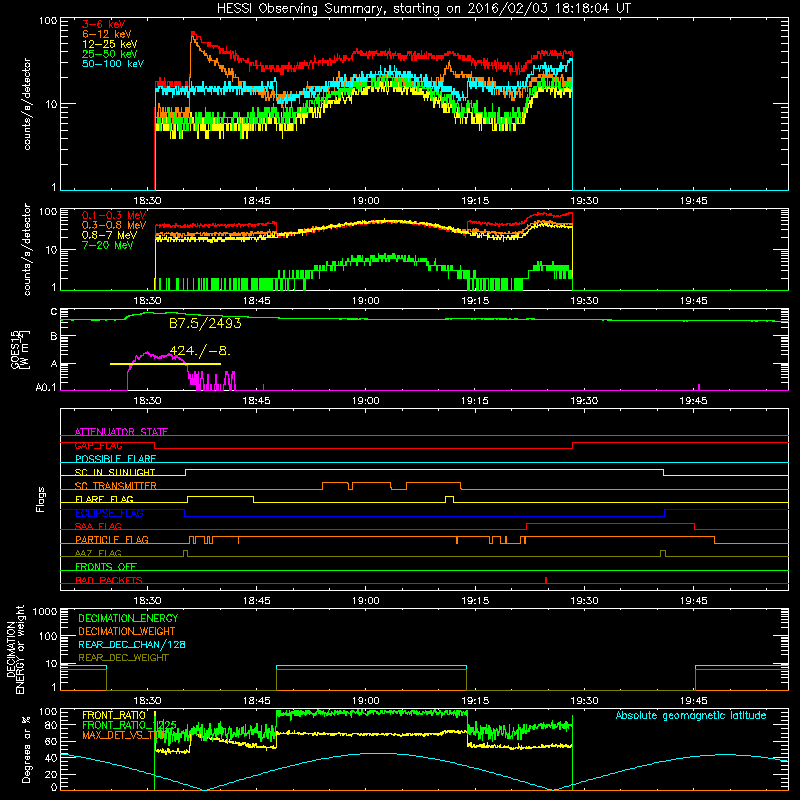Click the 0.3-0.8 MeV legend label
The width and height of the screenshot is (800, 800).
[x=114, y=225]
